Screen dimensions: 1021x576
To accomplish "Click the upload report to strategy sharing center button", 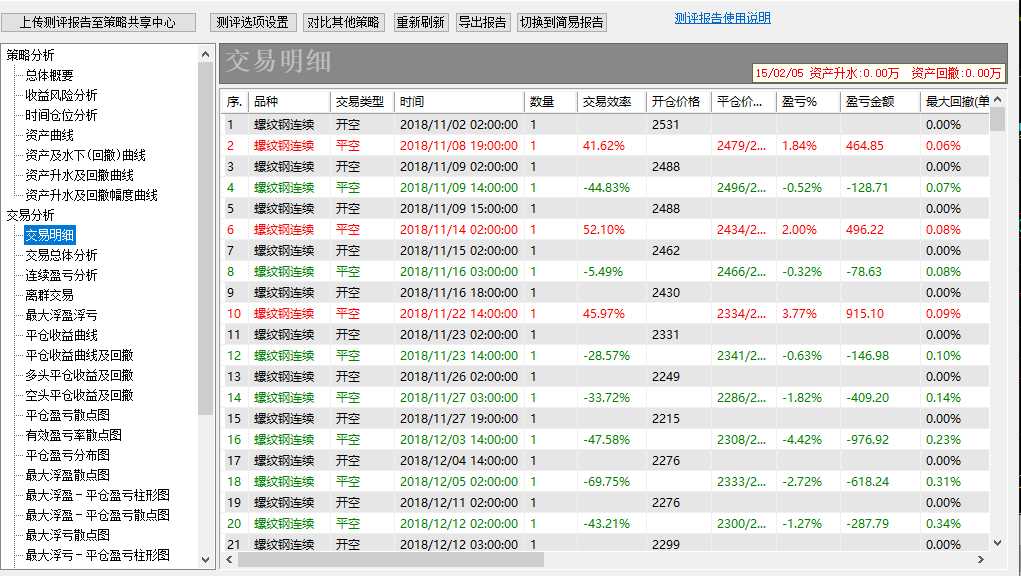I will point(98,22).
